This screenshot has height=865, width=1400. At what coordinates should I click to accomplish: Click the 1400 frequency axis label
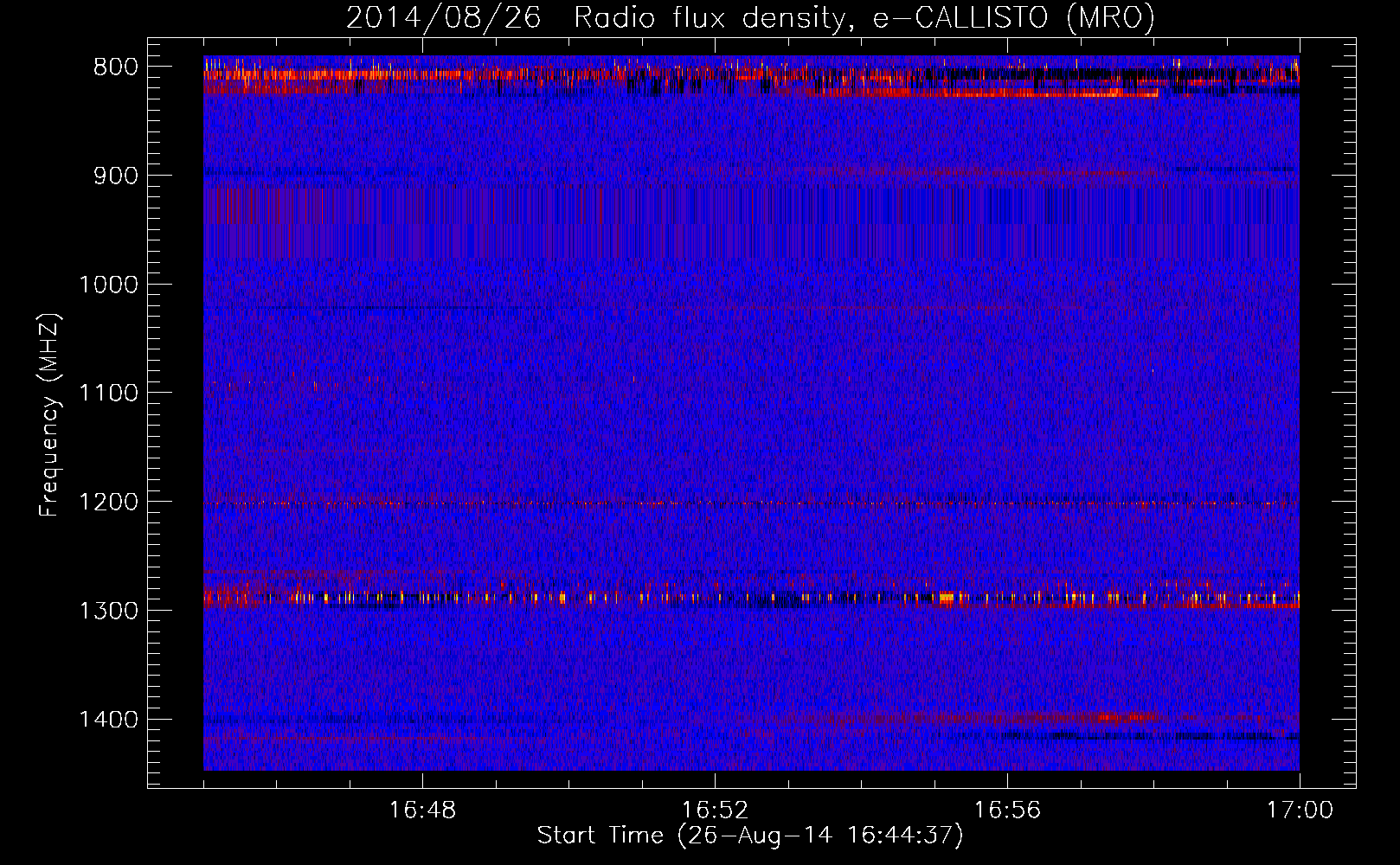108,720
